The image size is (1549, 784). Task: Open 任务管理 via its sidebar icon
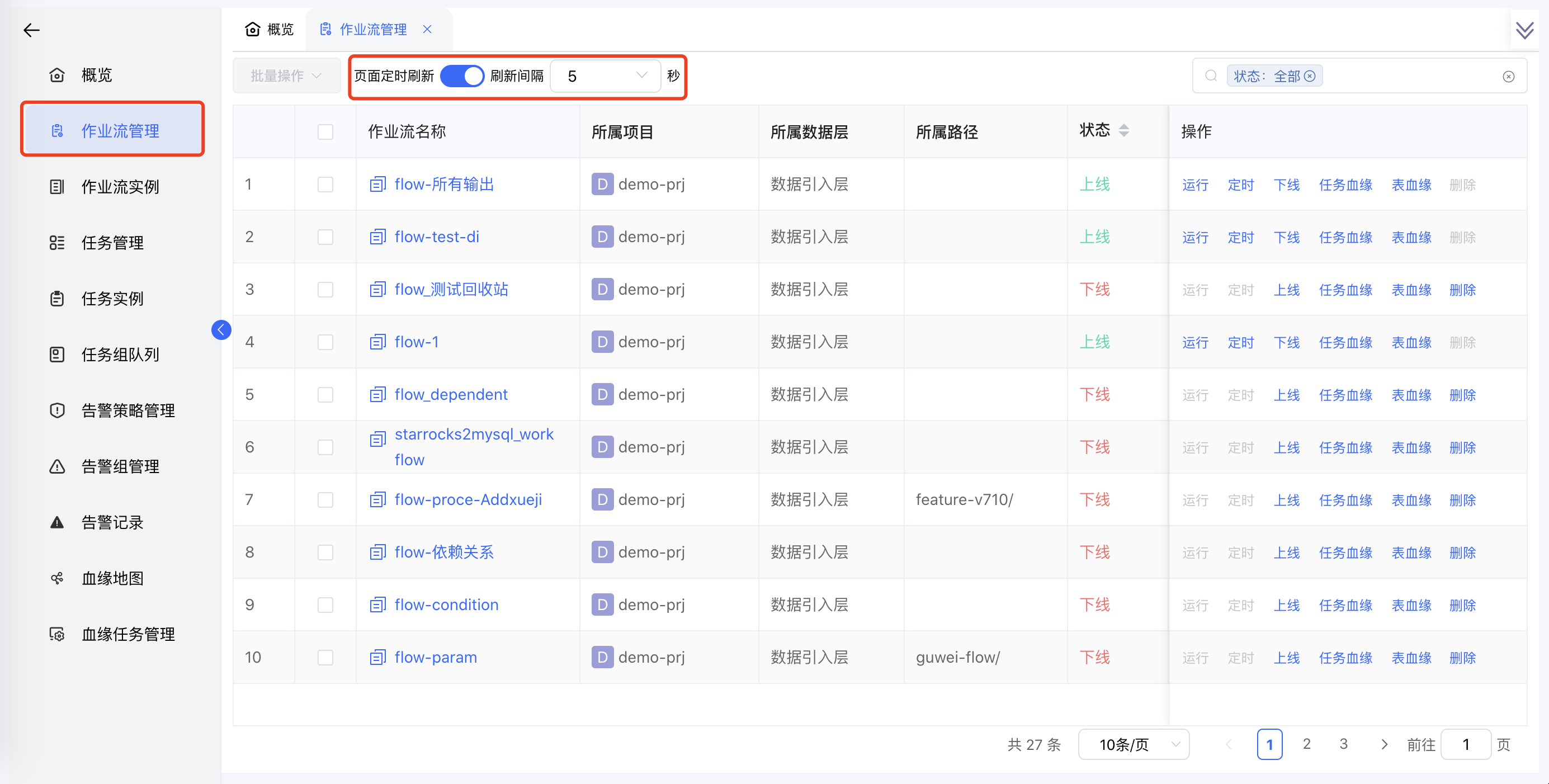tap(57, 242)
